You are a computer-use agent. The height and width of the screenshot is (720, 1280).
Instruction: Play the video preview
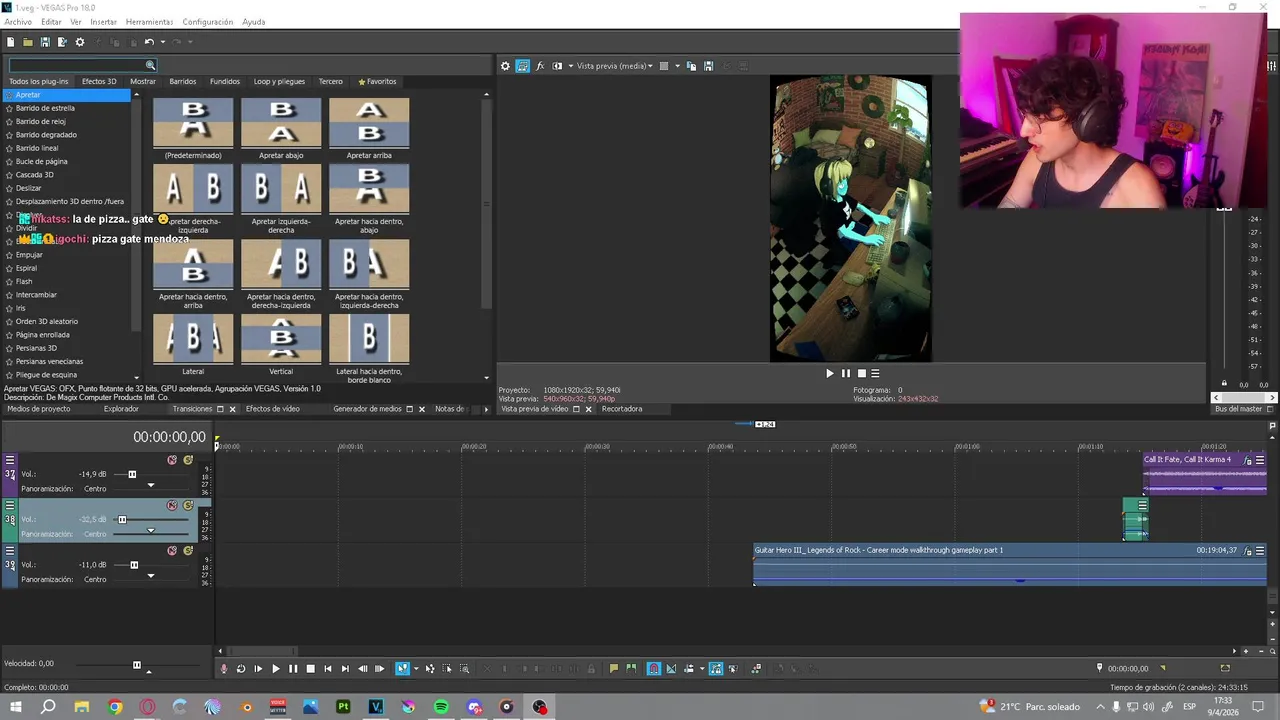point(829,373)
